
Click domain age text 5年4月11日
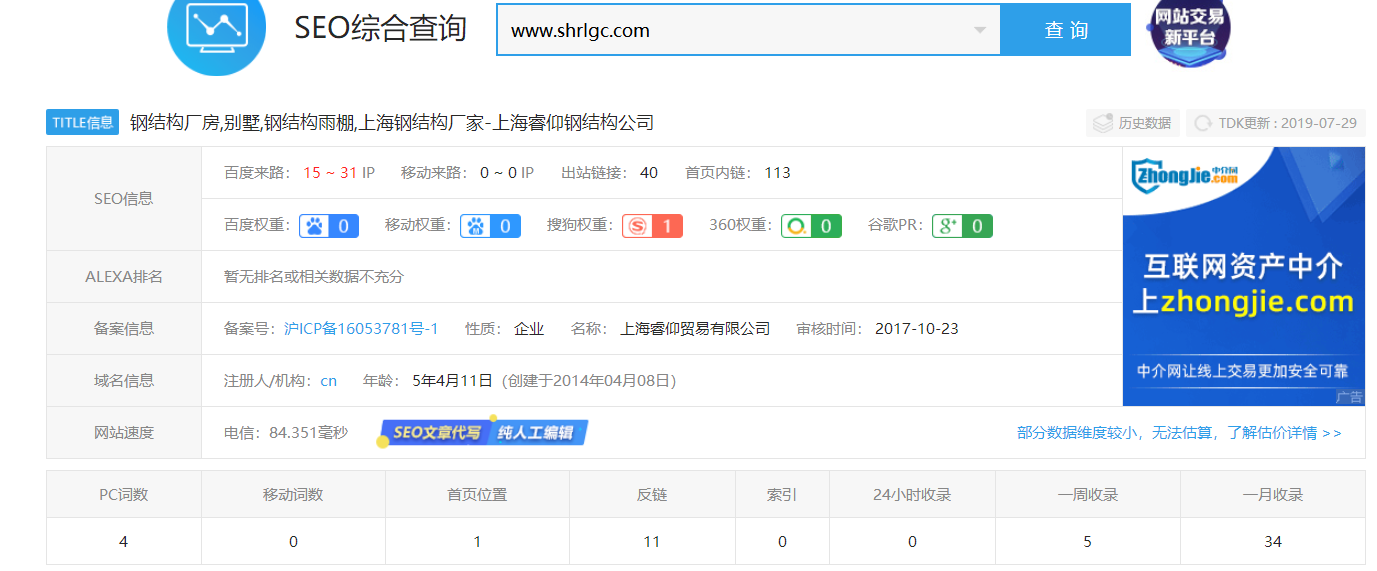tap(453, 381)
